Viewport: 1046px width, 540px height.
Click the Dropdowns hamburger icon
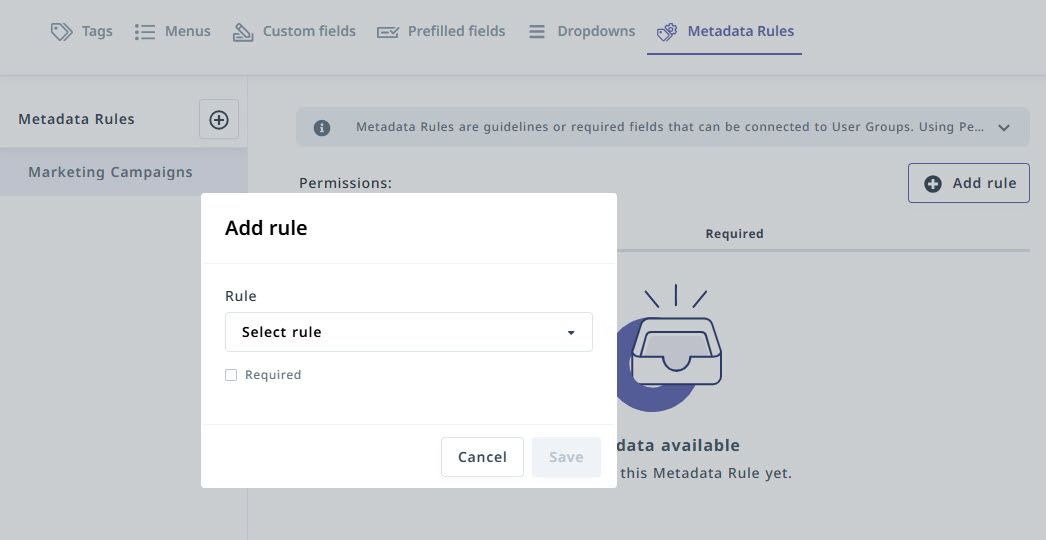pos(537,32)
